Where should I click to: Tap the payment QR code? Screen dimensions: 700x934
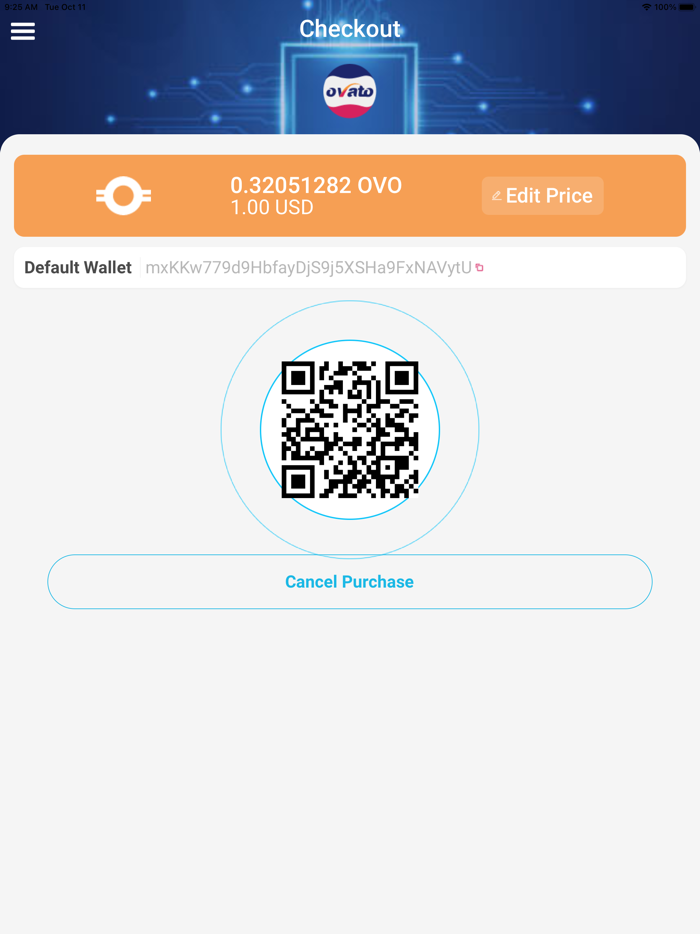[350, 429]
